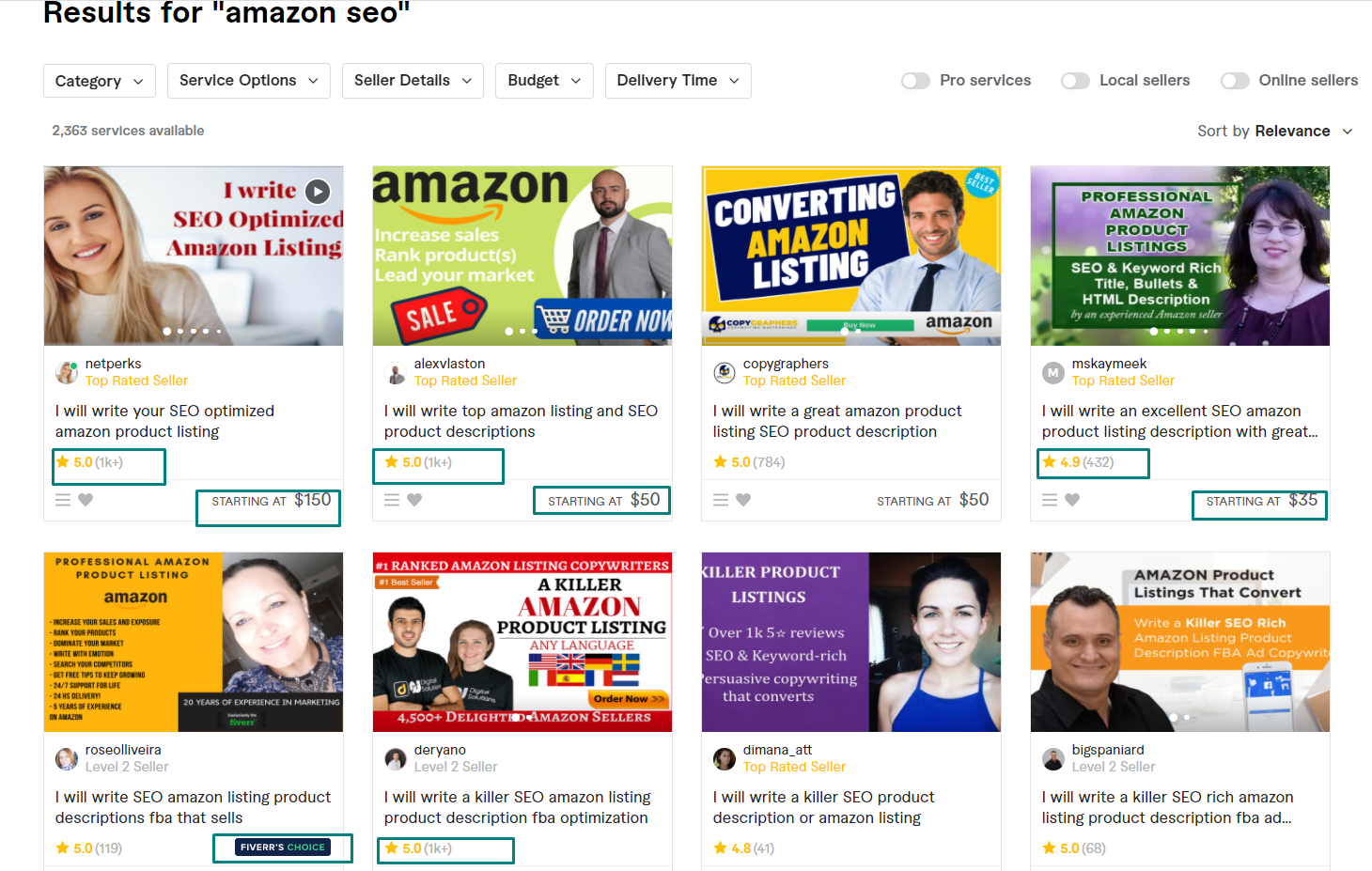Open the list menu icon on alexvlaston gig

coord(392,500)
